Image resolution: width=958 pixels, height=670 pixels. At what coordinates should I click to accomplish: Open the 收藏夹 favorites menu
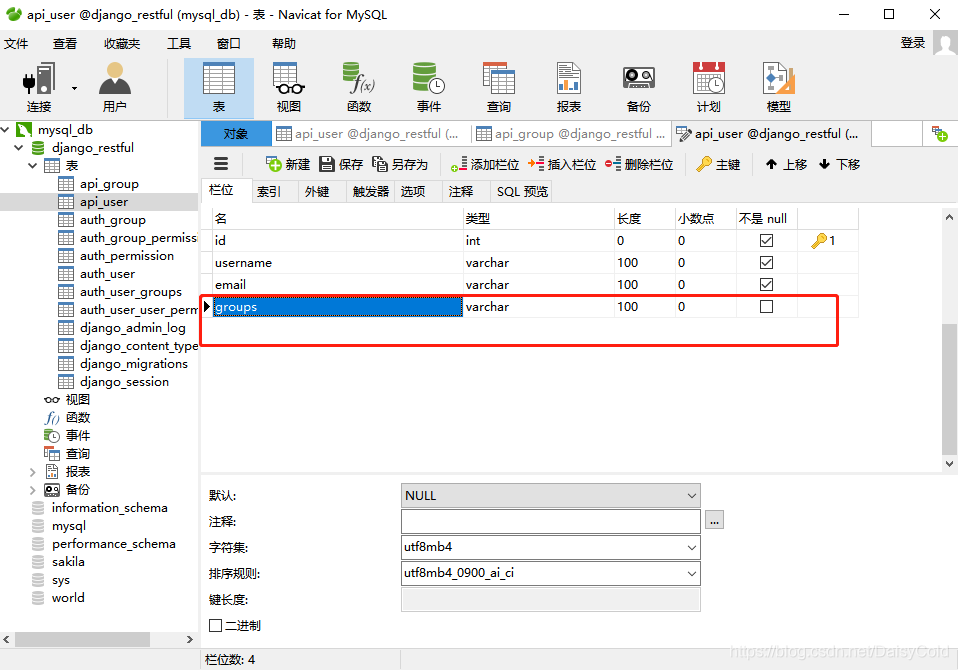[122, 43]
